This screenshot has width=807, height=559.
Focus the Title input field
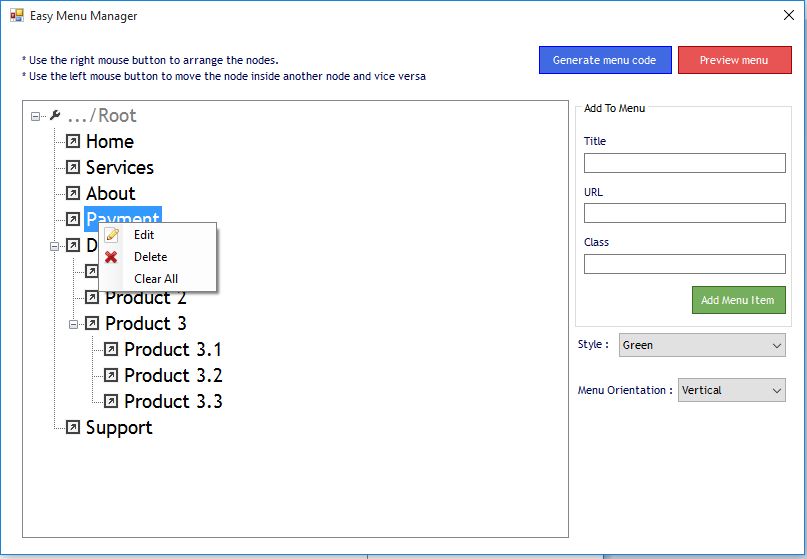pos(684,163)
